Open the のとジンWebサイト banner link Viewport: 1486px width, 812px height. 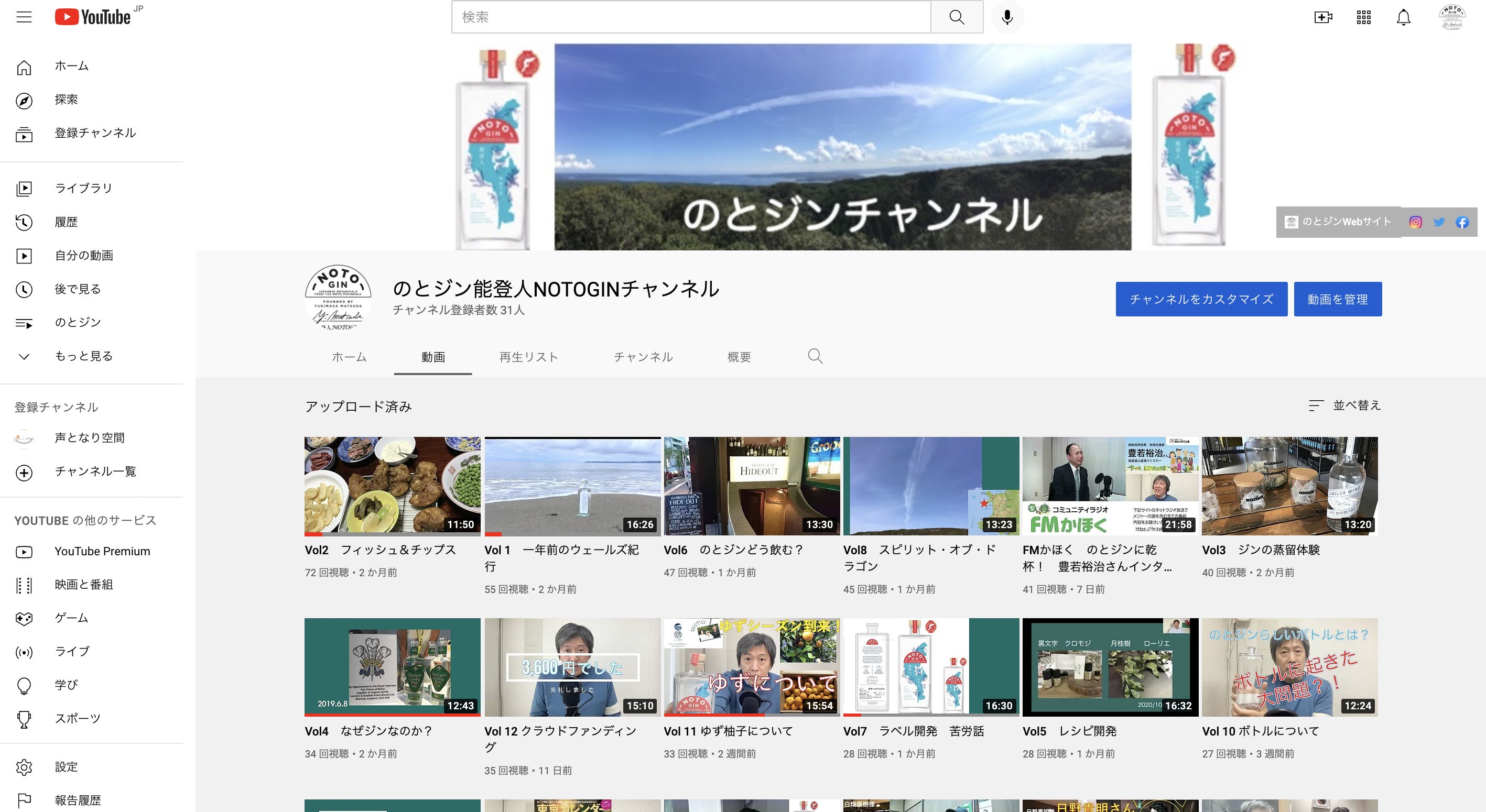1338,222
